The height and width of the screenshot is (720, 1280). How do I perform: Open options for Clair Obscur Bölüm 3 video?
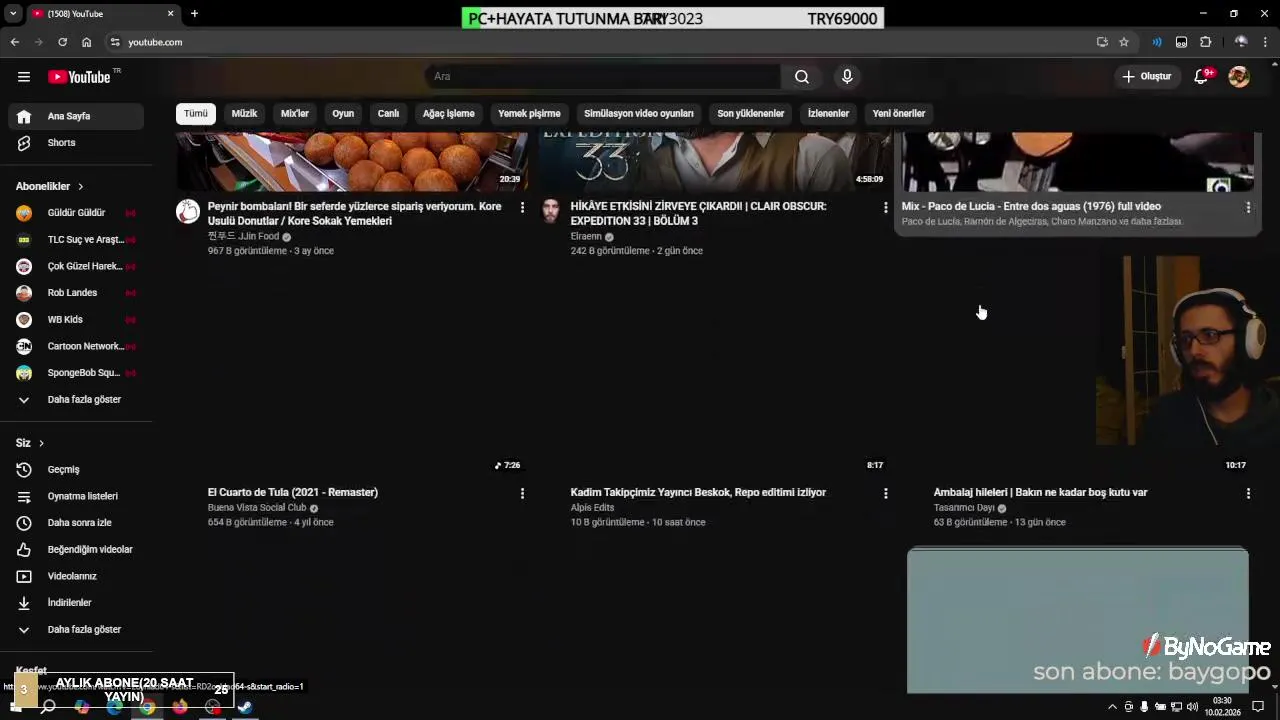[x=885, y=207]
